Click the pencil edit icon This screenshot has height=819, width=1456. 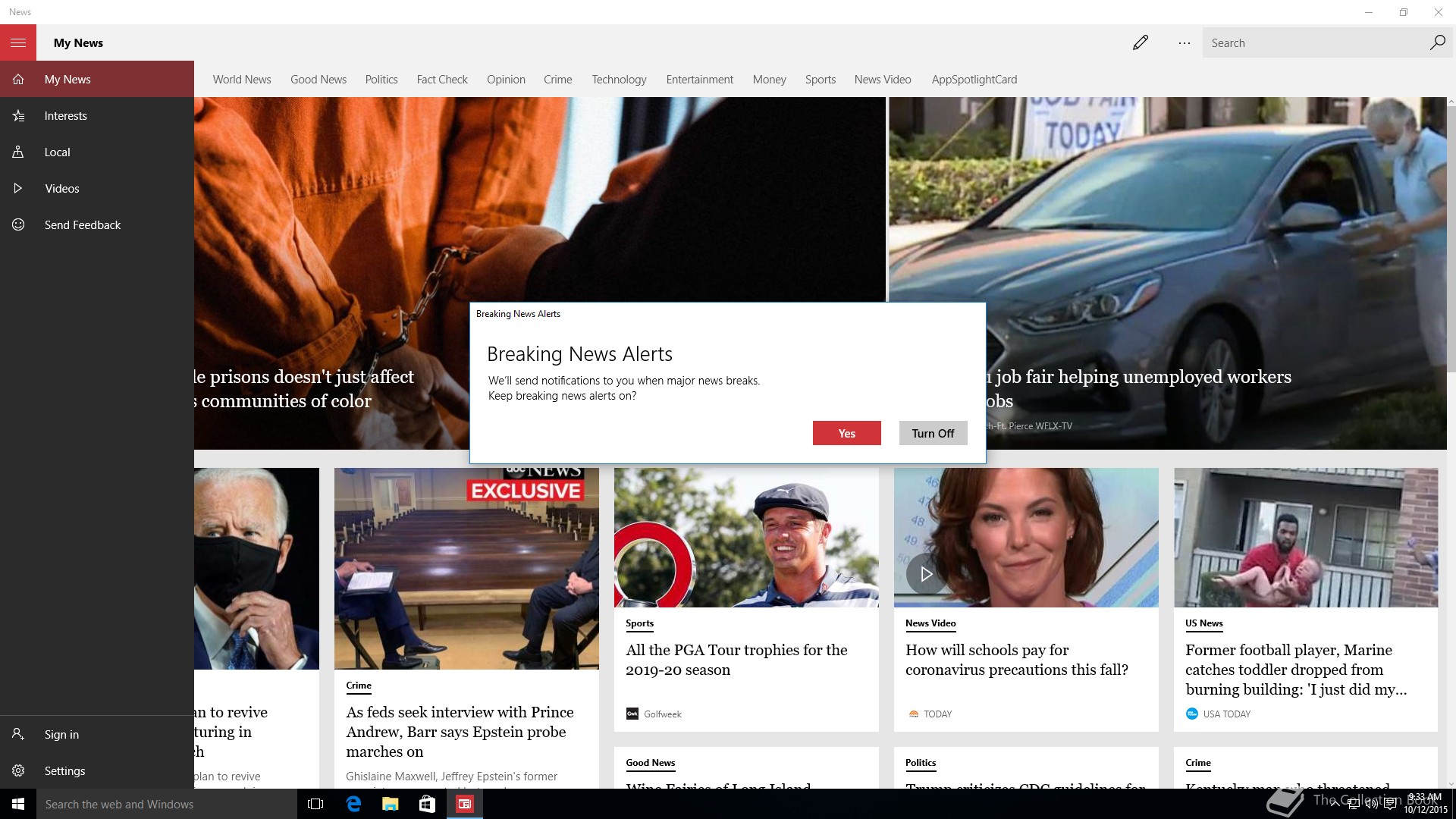click(x=1141, y=42)
